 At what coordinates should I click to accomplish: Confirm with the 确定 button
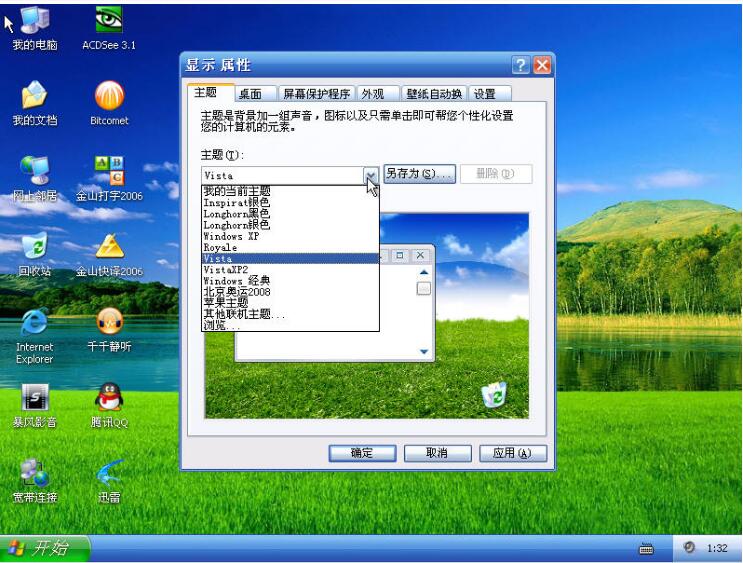click(x=362, y=454)
